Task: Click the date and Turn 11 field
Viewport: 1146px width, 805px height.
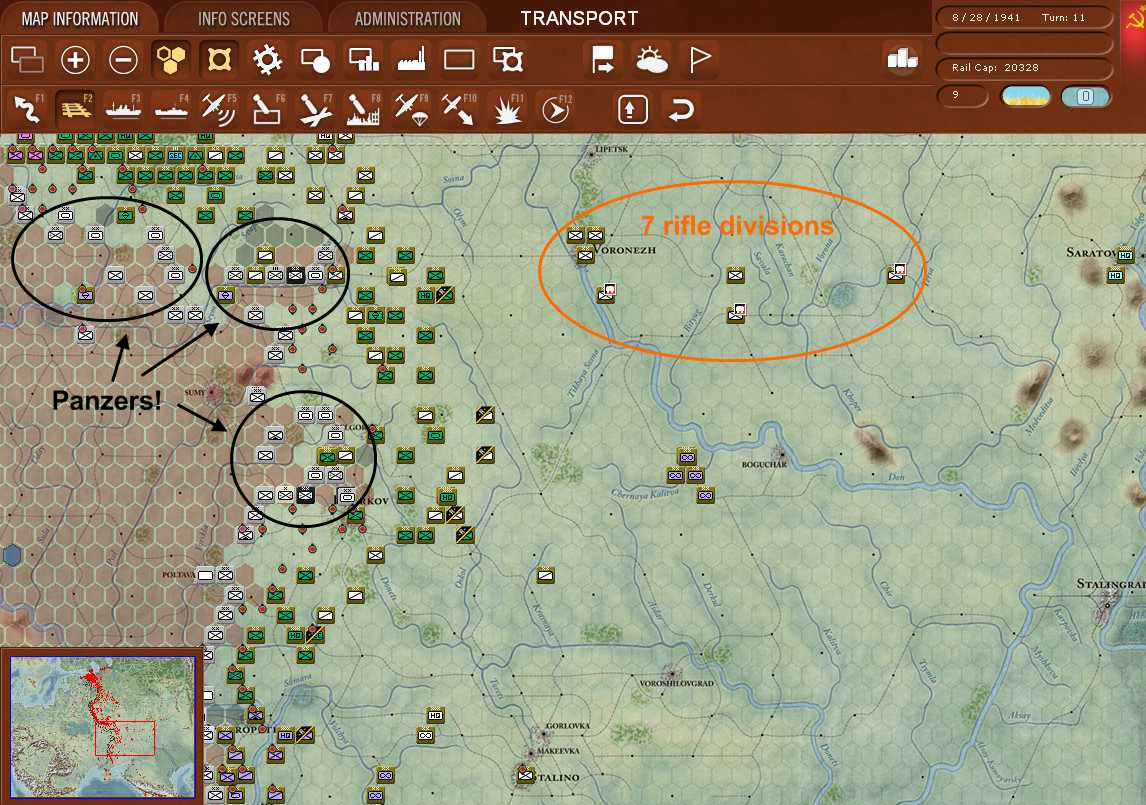Action: coord(1023,18)
